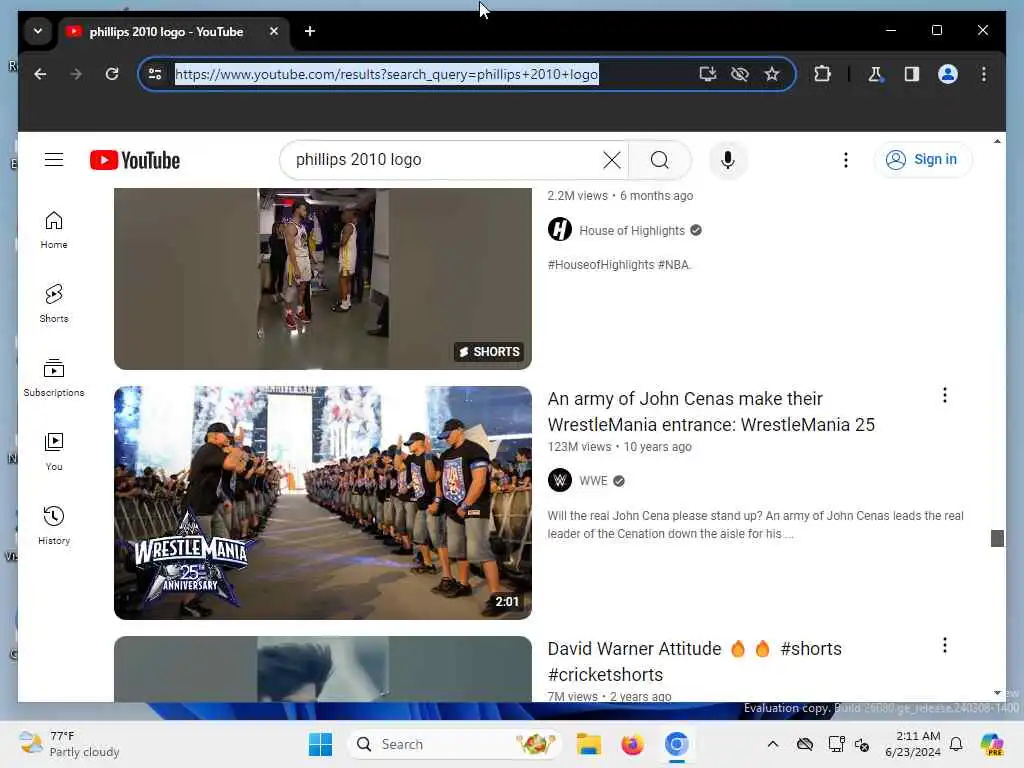Viewport: 1024px width, 768px height.
Task: Click the WWE channel avatar
Action: click(560, 481)
